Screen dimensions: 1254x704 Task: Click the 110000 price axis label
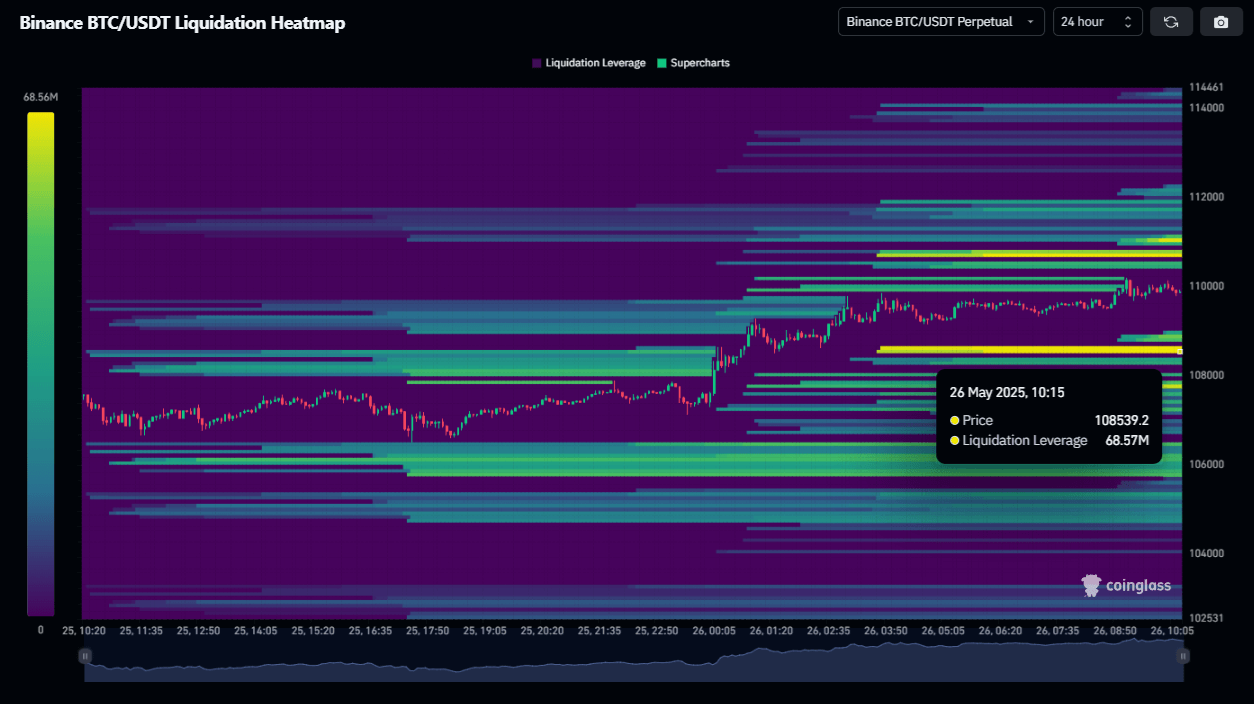point(1206,286)
